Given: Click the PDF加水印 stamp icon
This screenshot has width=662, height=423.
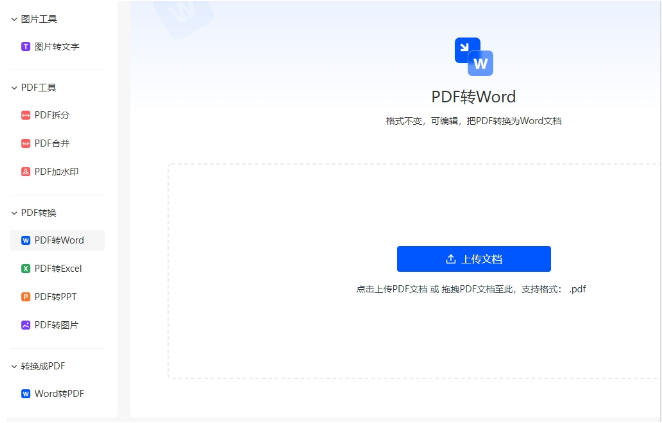Looking at the screenshot, I should point(26,172).
